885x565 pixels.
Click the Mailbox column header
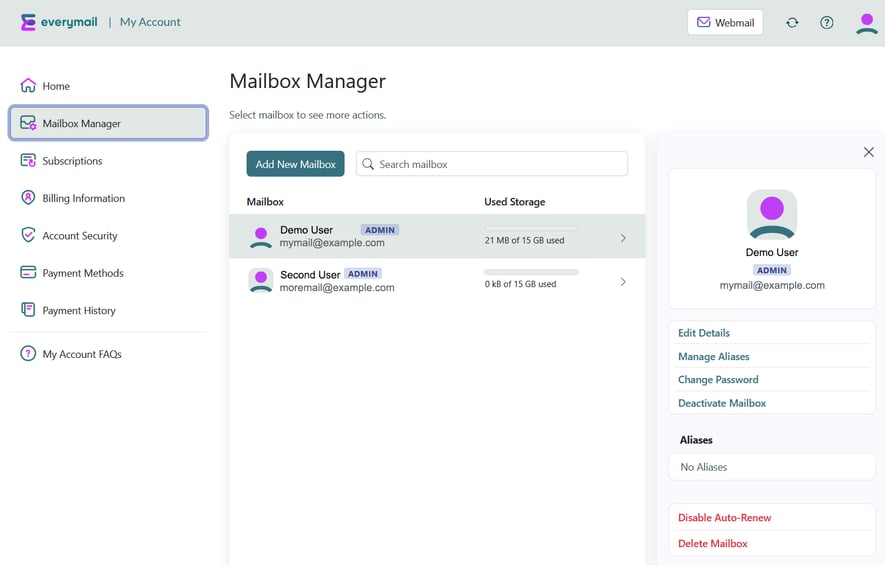[x=265, y=202]
